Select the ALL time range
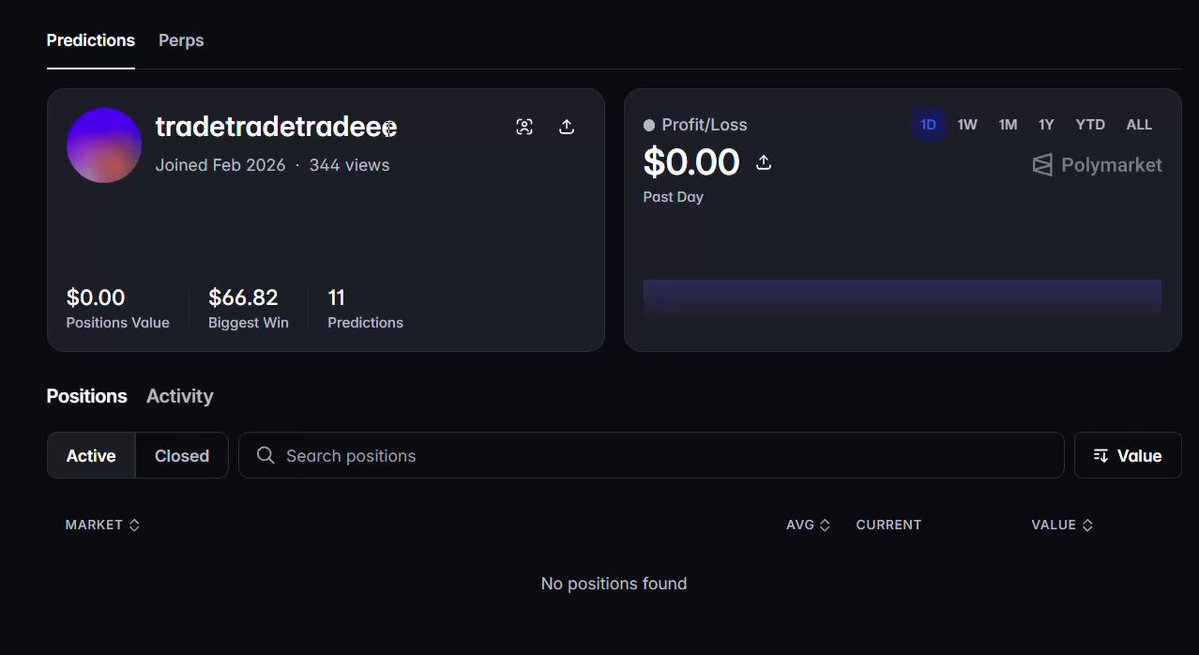This screenshot has width=1199, height=655. (1139, 125)
